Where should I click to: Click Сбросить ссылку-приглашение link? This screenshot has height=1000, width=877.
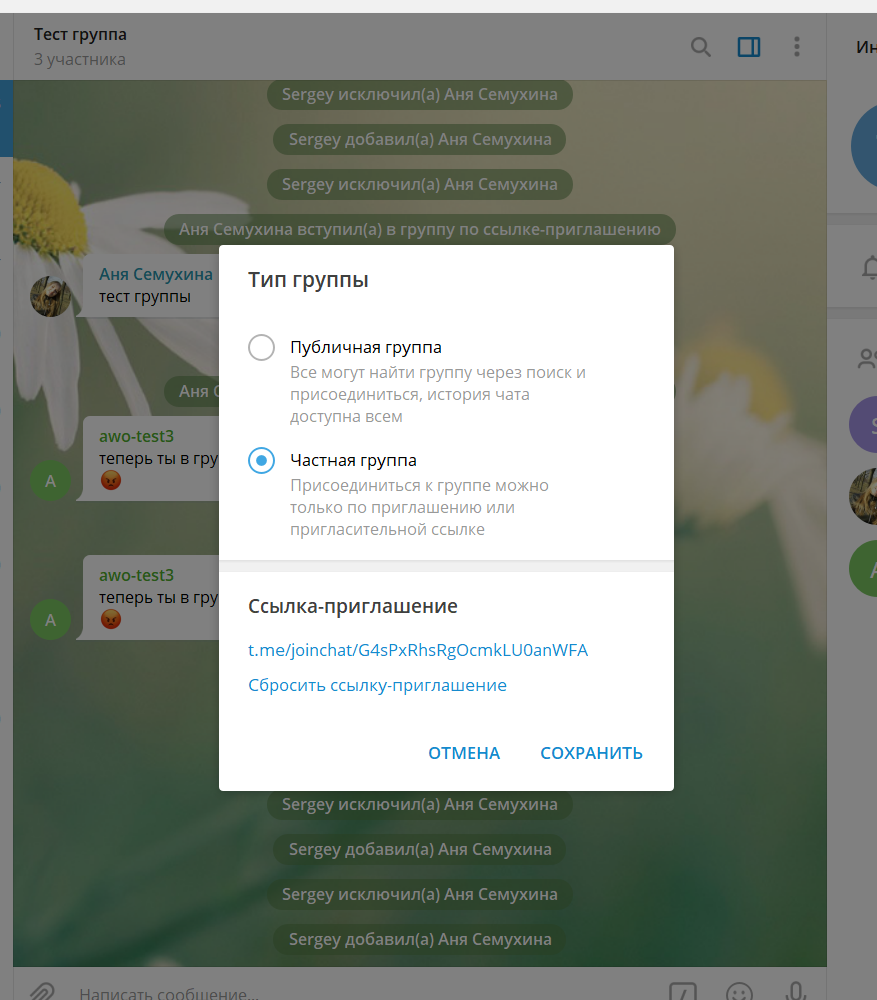[x=377, y=685]
